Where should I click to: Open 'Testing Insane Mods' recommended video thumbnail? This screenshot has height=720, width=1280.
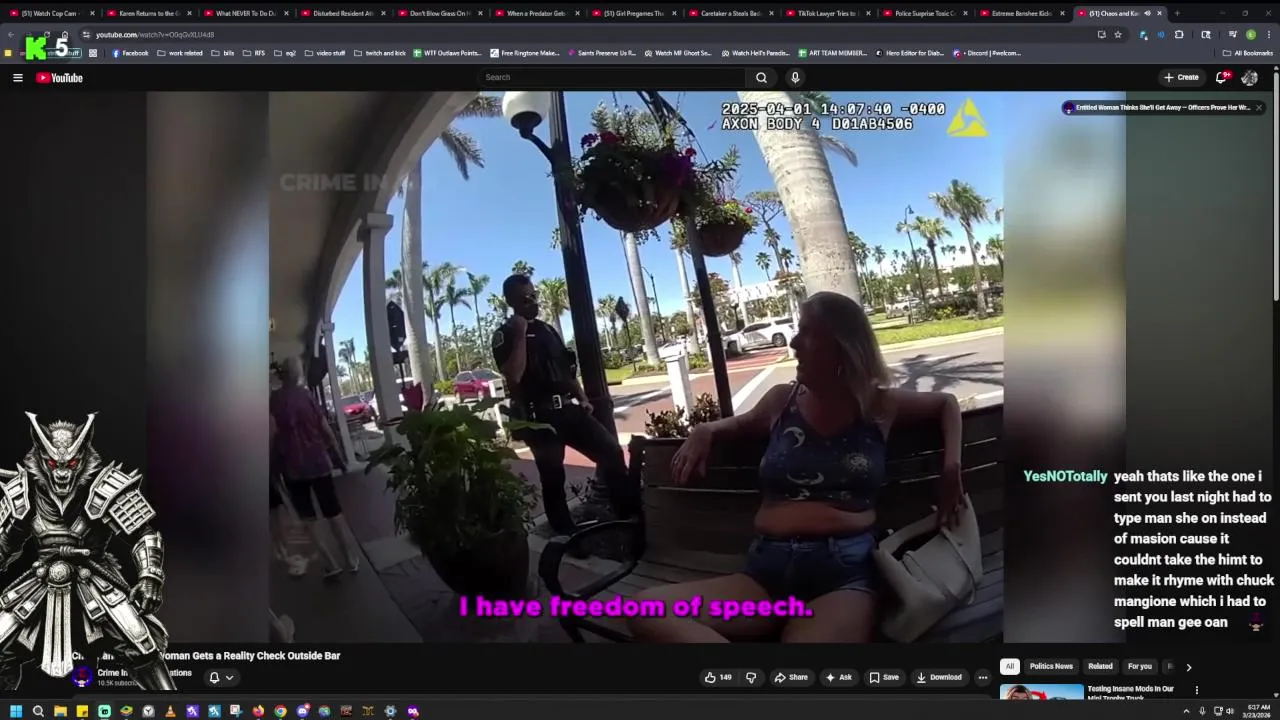(x=1041, y=691)
